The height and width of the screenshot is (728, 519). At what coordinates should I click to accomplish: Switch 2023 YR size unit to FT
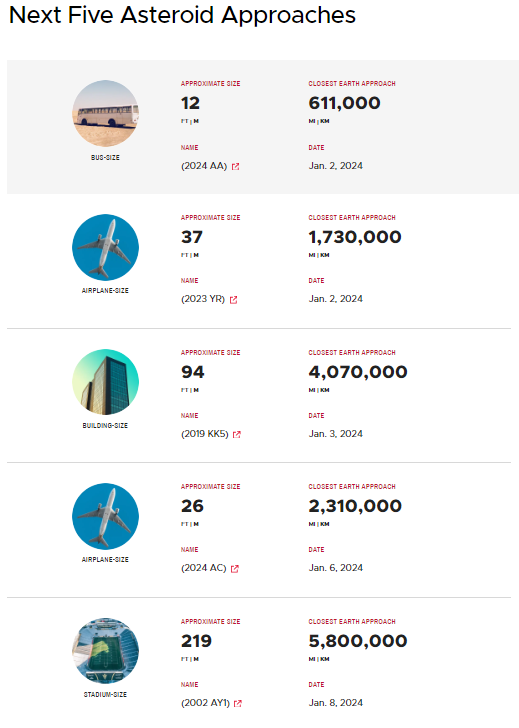coord(185,255)
